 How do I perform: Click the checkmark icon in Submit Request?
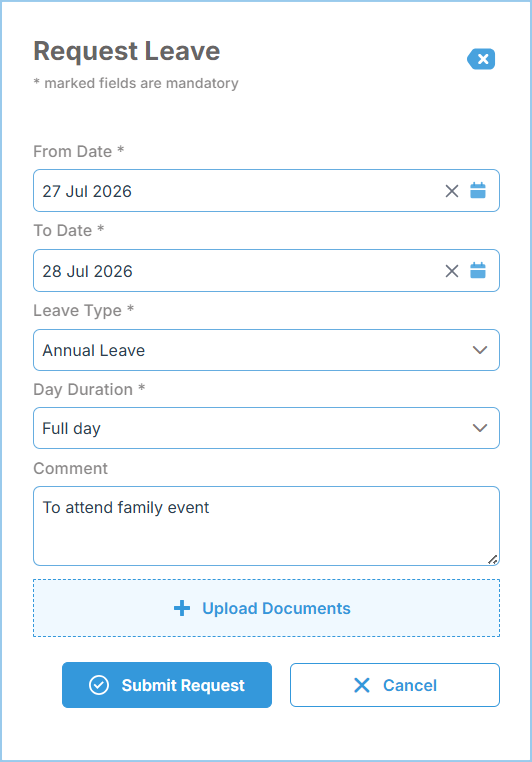click(99, 685)
